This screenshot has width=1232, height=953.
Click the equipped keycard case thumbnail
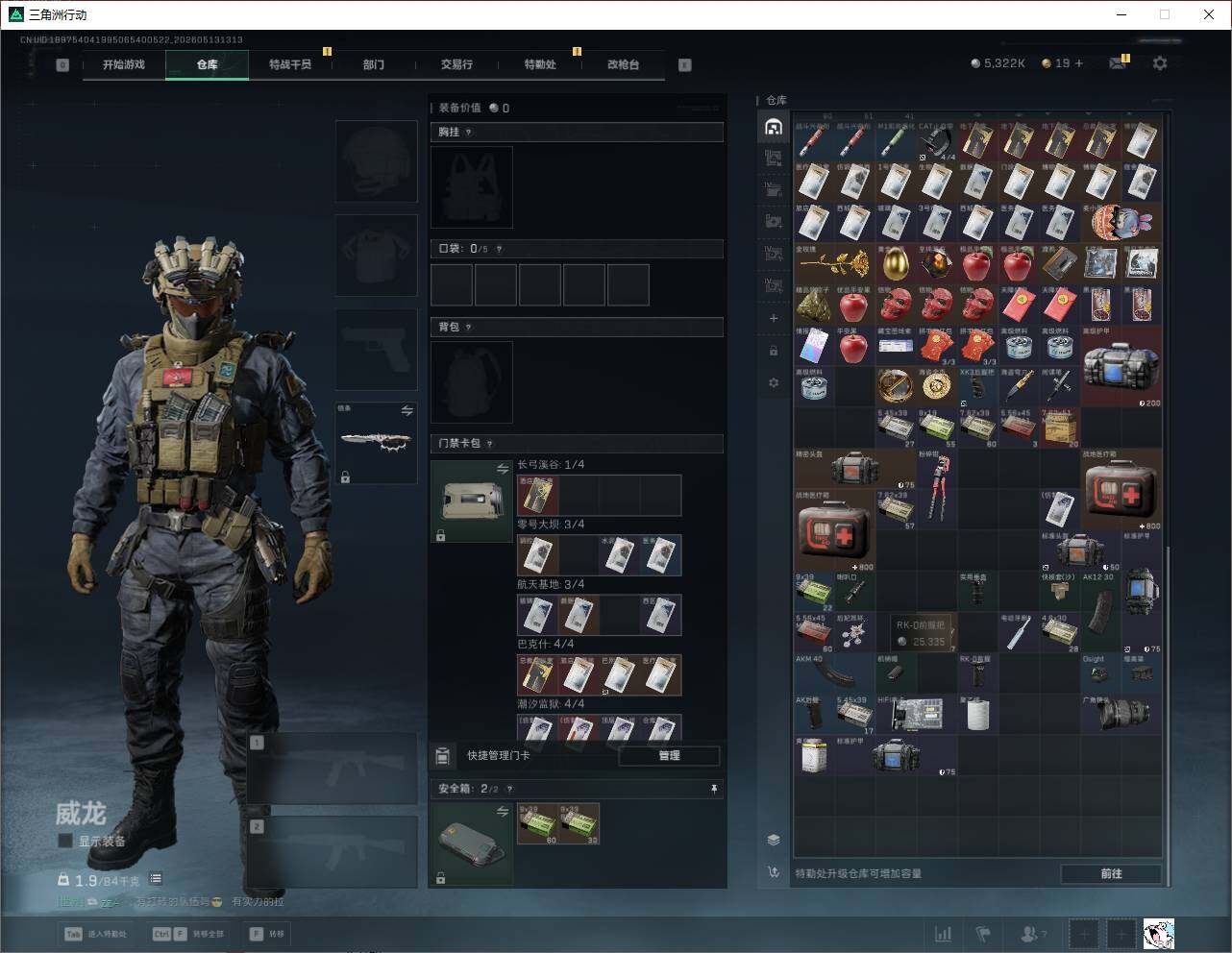tap(472, 501)
